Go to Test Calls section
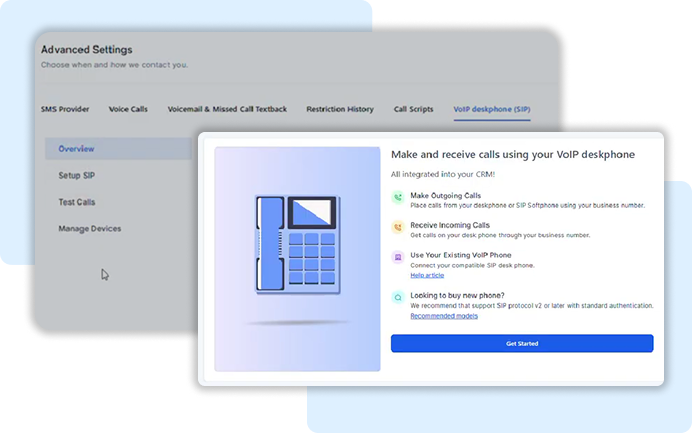This screenshot has height=433, width=692. 77,202
